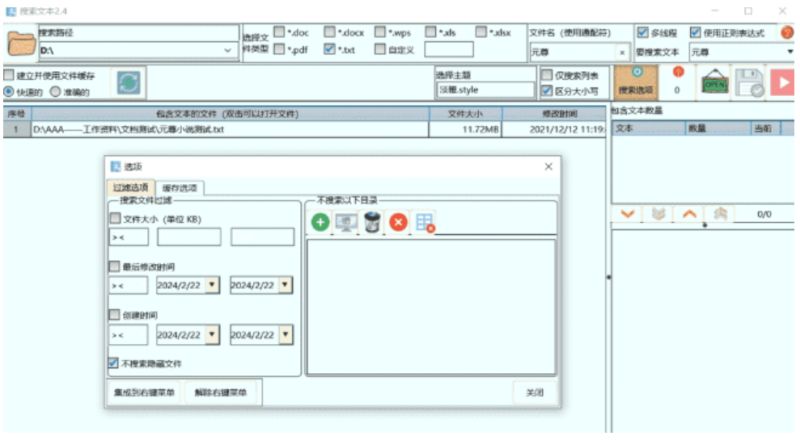This screenshot has width=800, height=440.
Task: Click the first file size value field
Action: [189, 237]
